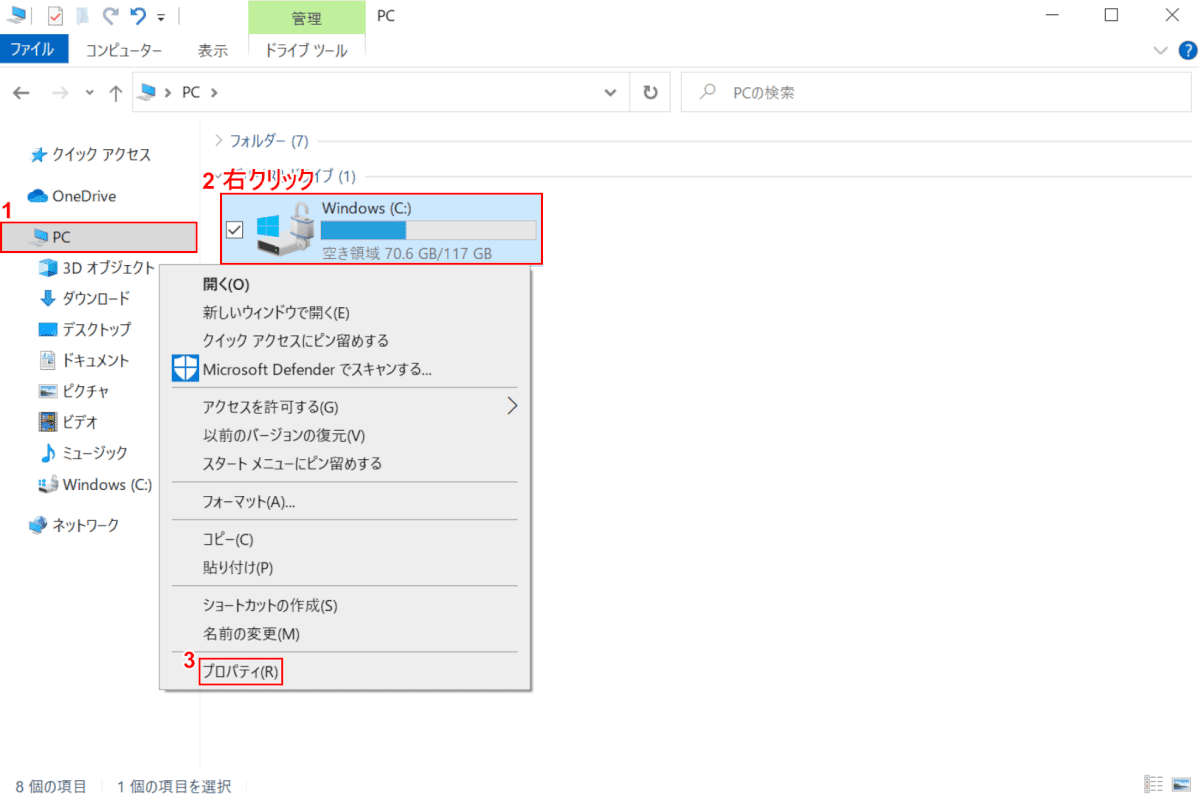Open the ビデオ folder in sidebar
The image size is (1199, 800).
(68, 421)
